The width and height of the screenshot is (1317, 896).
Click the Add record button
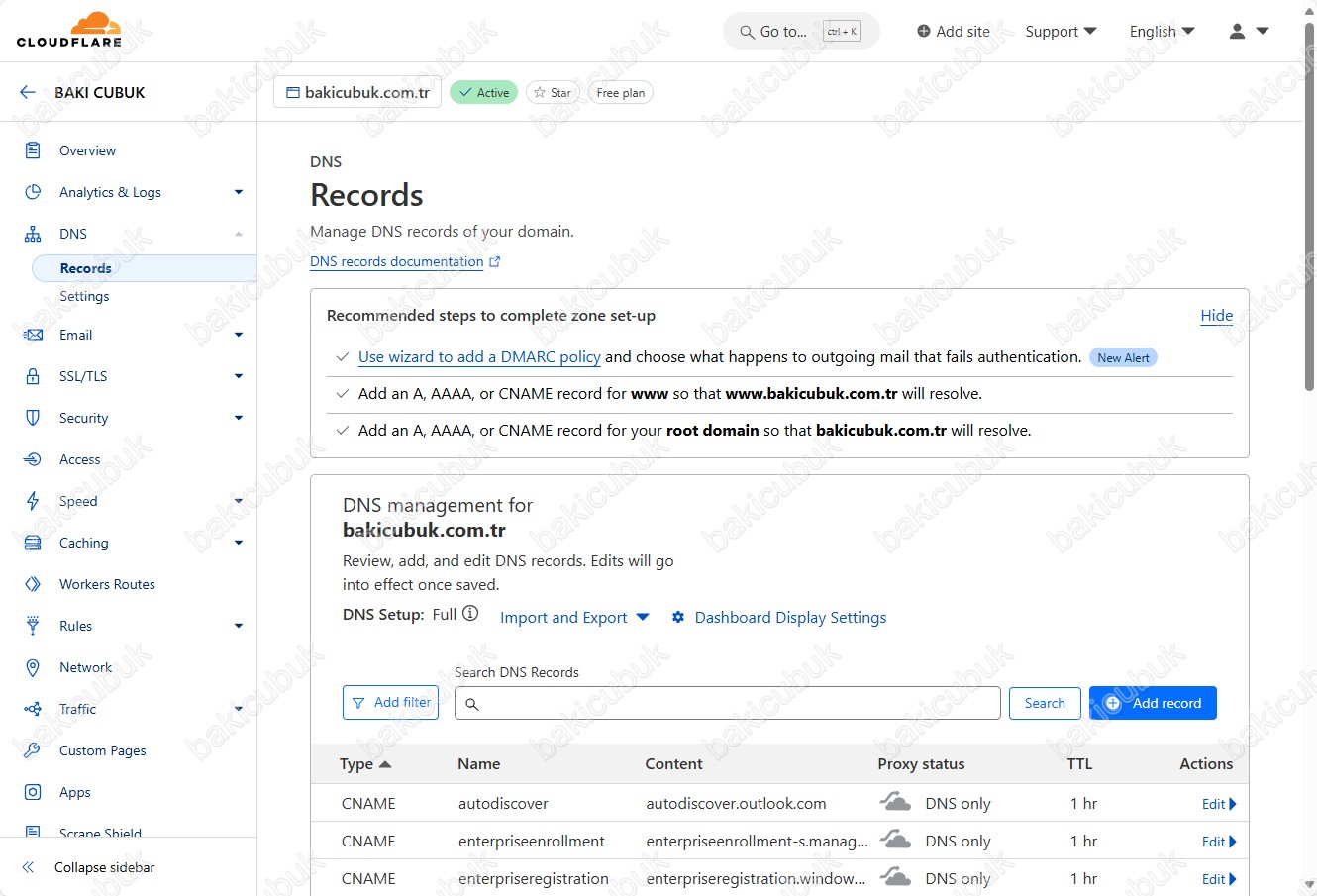tap(1153, 703)
